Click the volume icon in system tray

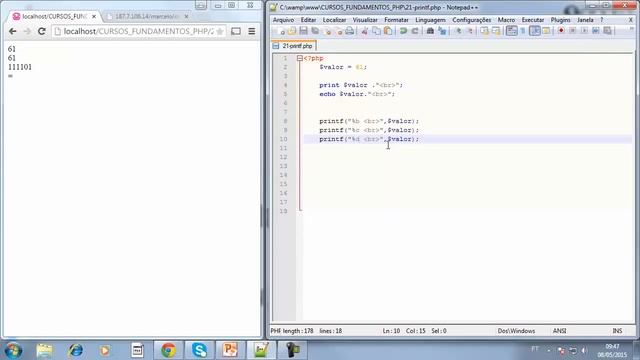[x=584, y=350]
